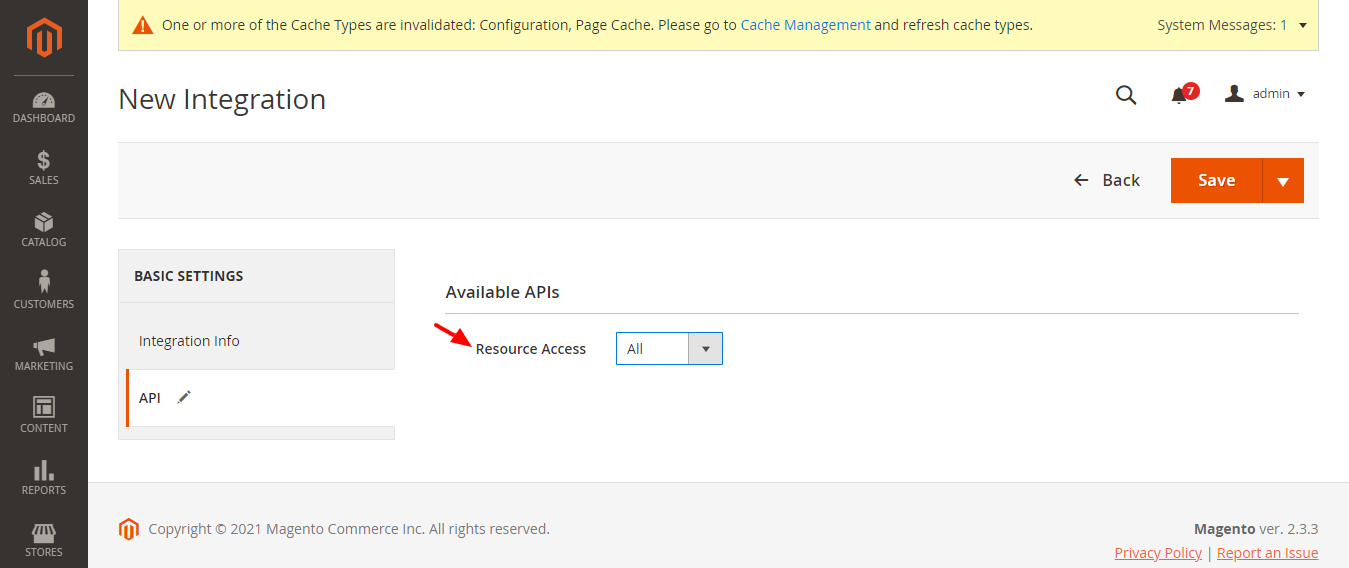Open notifications bell with 7 alerts
The image size is (1349, 568).
1180,95
